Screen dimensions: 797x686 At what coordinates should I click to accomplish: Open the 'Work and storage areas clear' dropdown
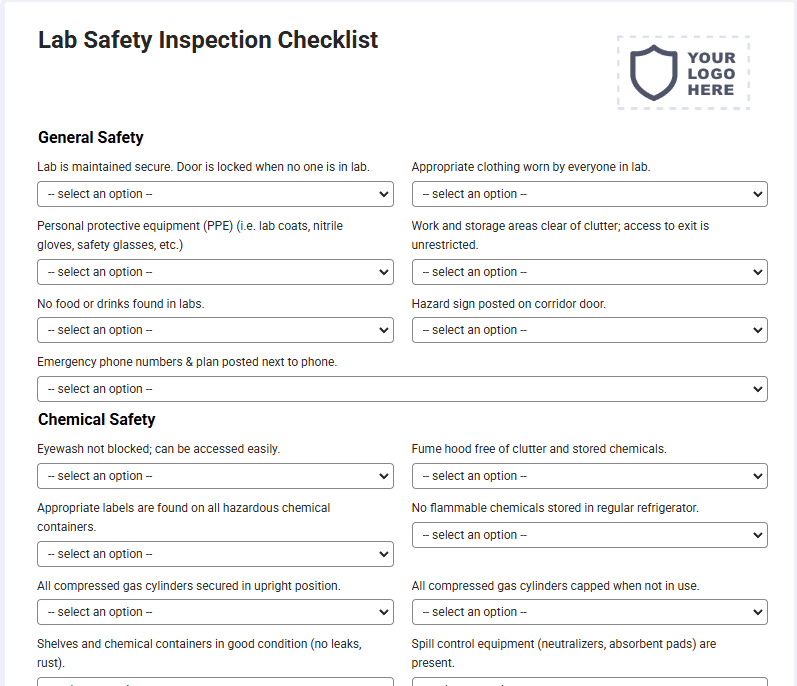tap(590, 272)
